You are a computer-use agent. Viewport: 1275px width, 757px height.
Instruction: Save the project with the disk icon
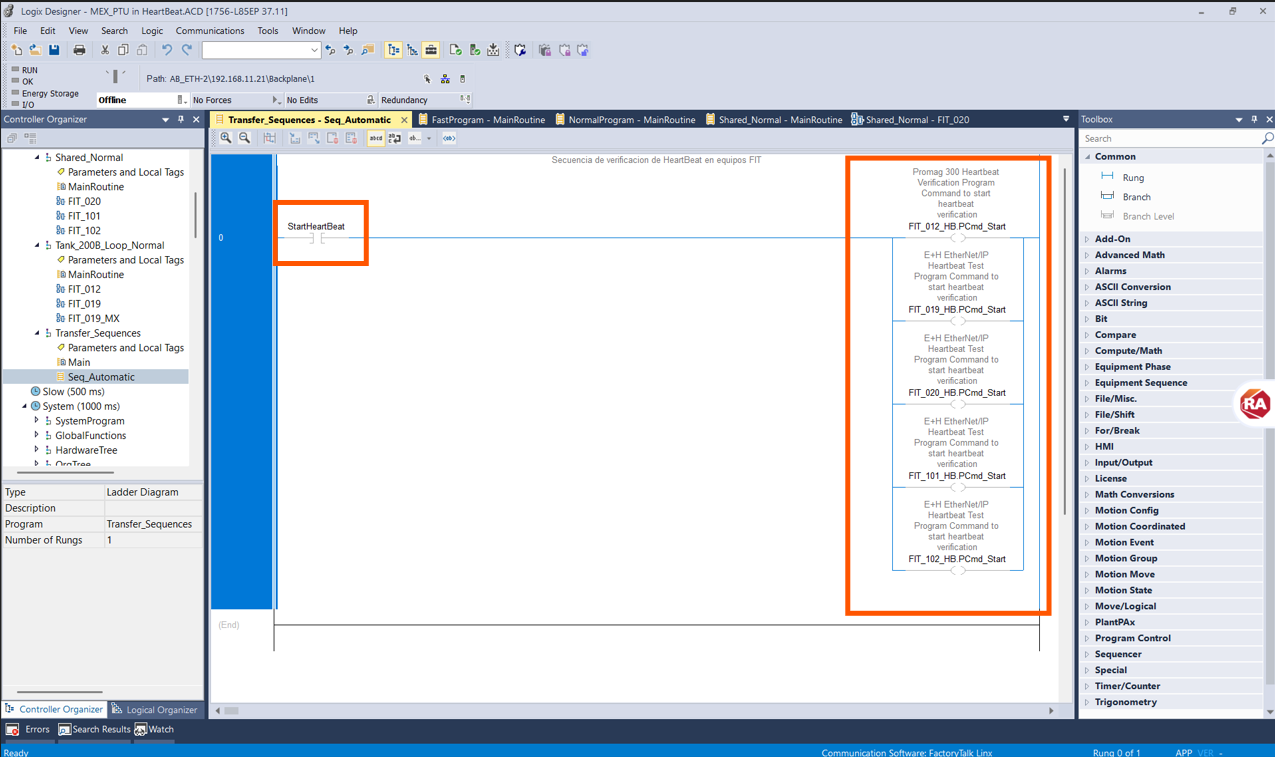[54, 50]
